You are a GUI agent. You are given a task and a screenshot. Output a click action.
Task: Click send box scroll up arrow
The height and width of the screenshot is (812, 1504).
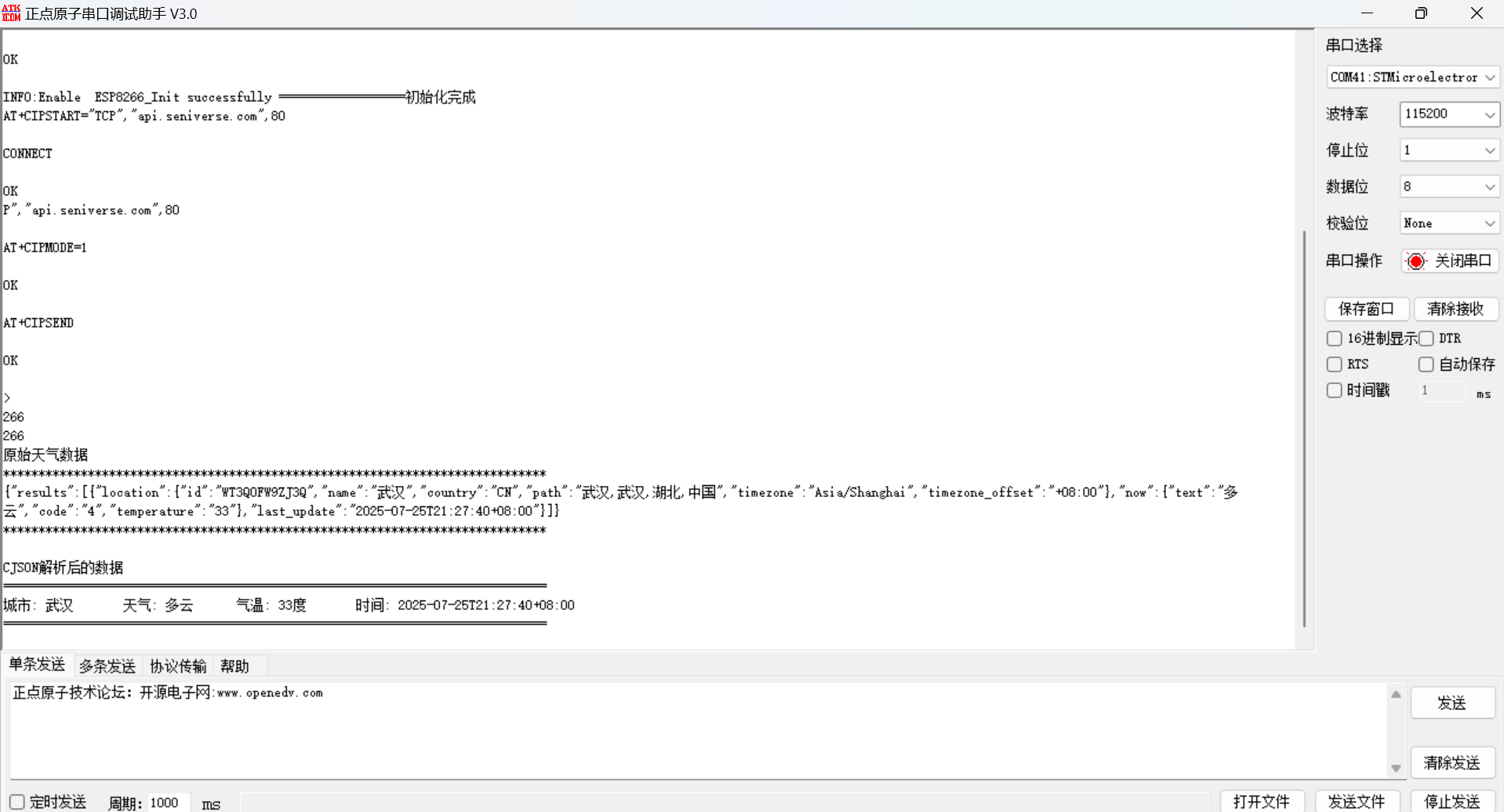pyautogui.click(x=1396, y=694)
